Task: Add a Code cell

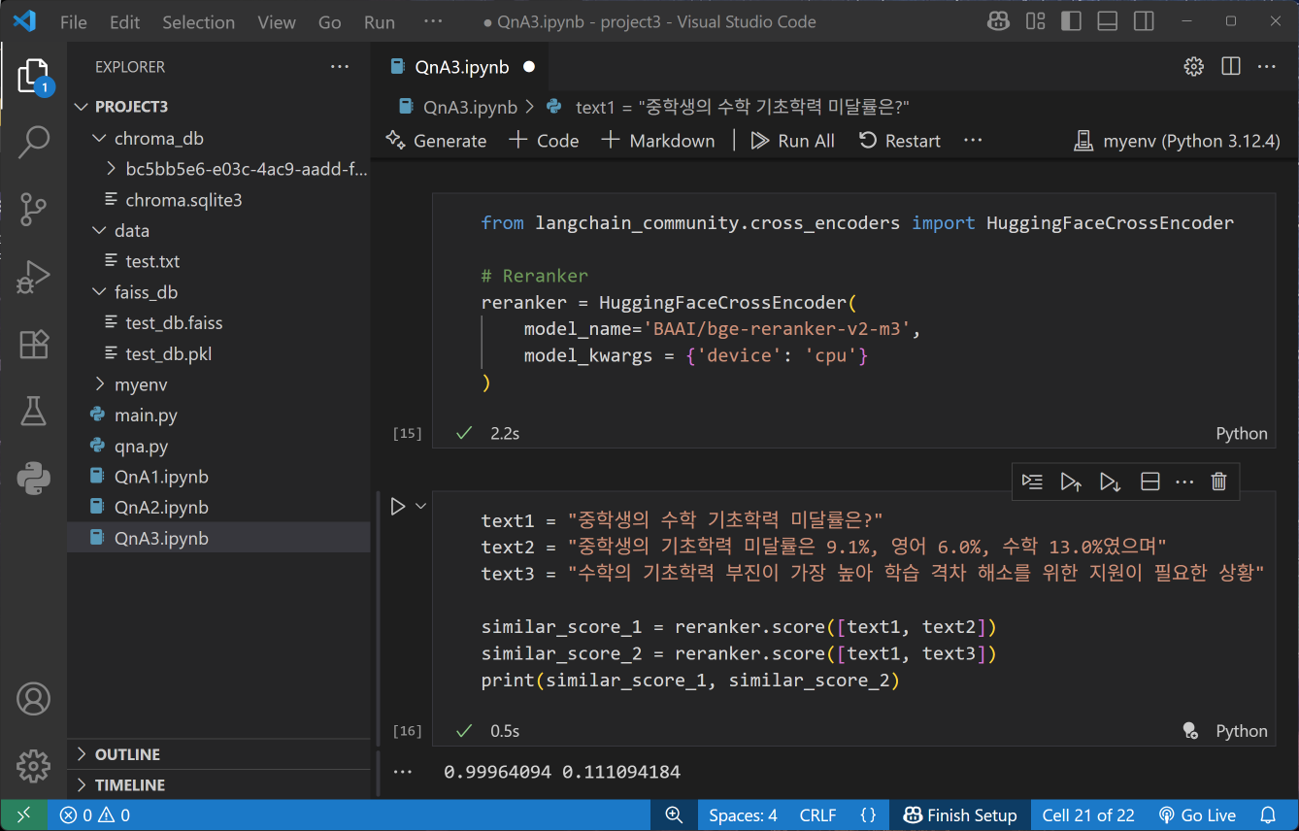Action: (x=545, y=141)
